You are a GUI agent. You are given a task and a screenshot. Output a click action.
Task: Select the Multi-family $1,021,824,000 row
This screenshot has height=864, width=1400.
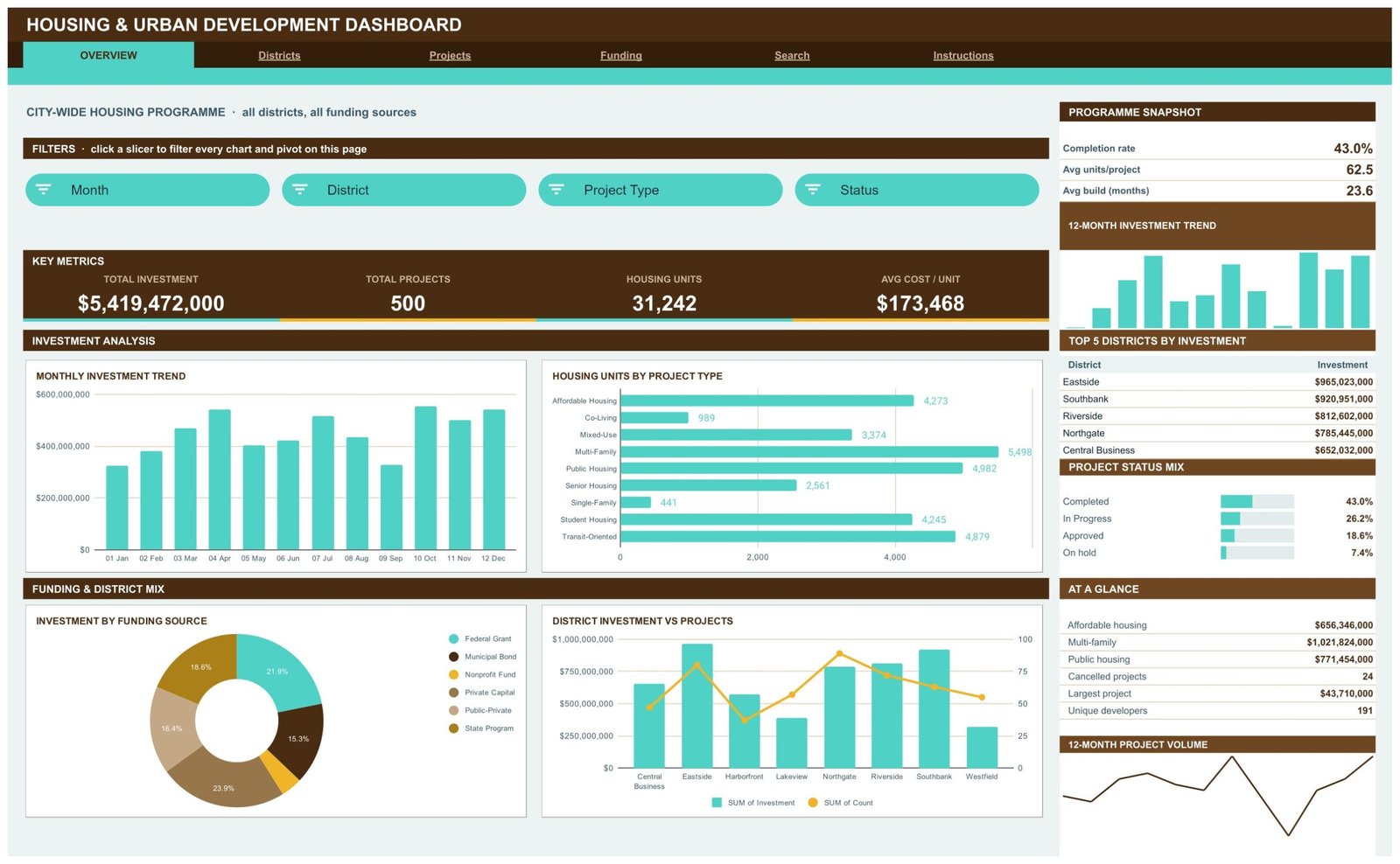[x=1217, y=643]
